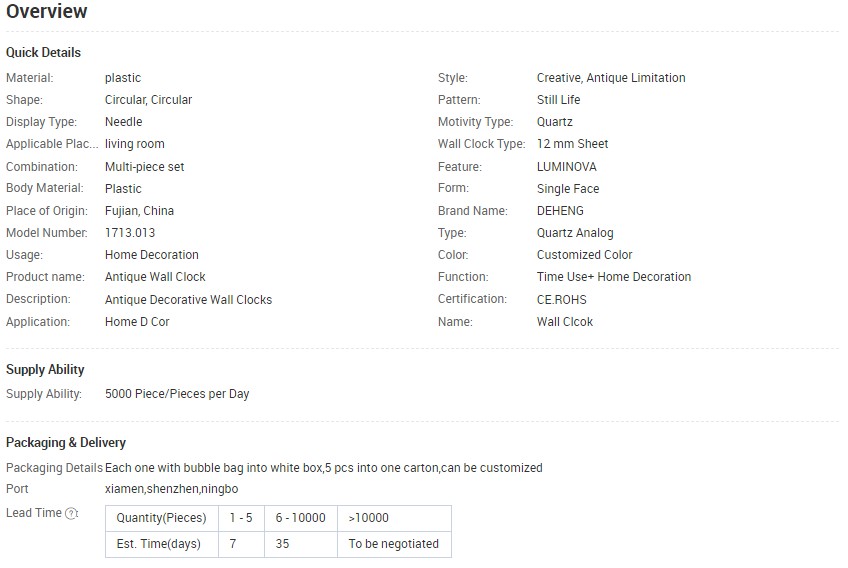Select the Overview heading
This screenshot has height=568, width=848.
(x=47, y=11)
